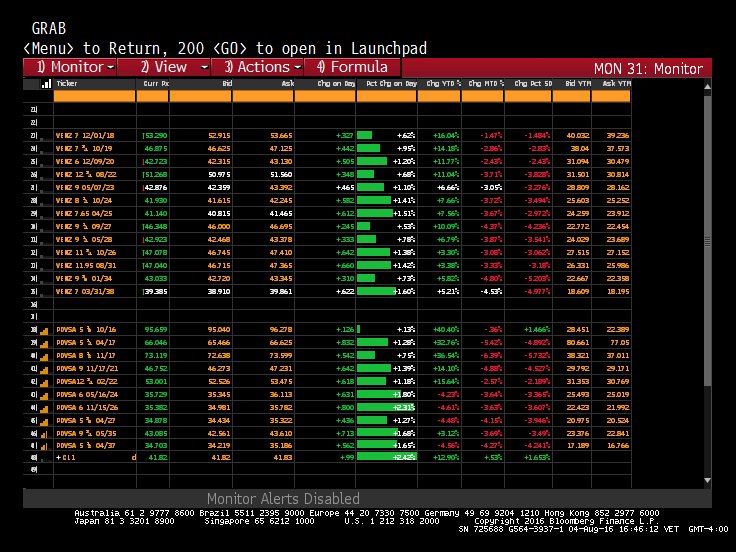This screenshot has height=552, width=736.
Task: Click the bid value 52.915
Action: pos(219,136)
